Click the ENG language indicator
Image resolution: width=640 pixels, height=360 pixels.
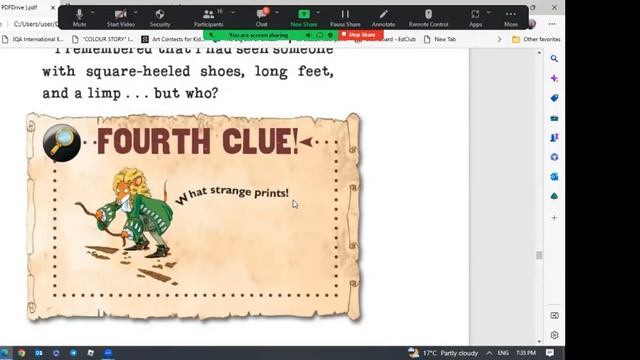coord(503,353)
